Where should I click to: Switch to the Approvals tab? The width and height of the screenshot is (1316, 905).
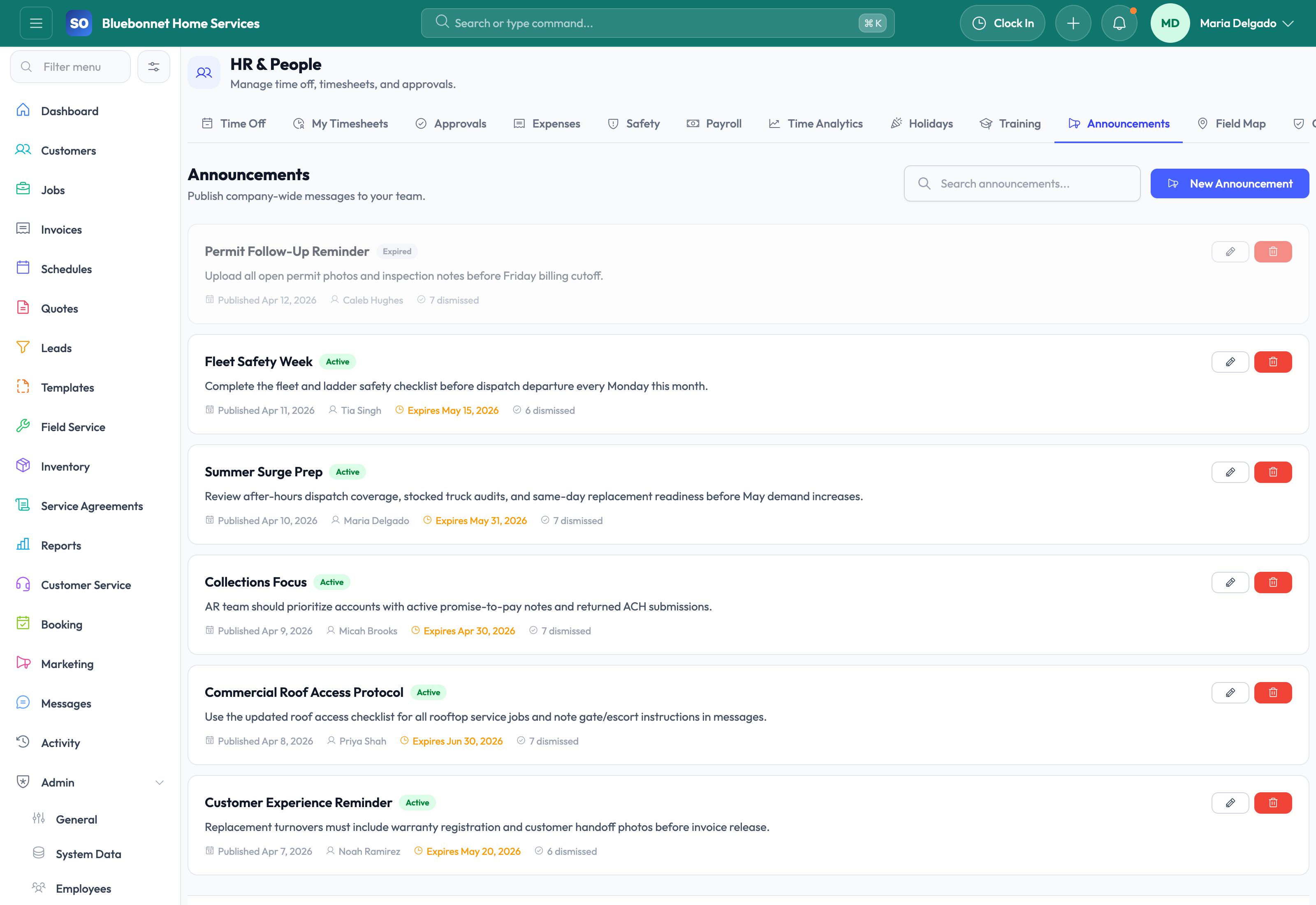click(x=451, y=124)
